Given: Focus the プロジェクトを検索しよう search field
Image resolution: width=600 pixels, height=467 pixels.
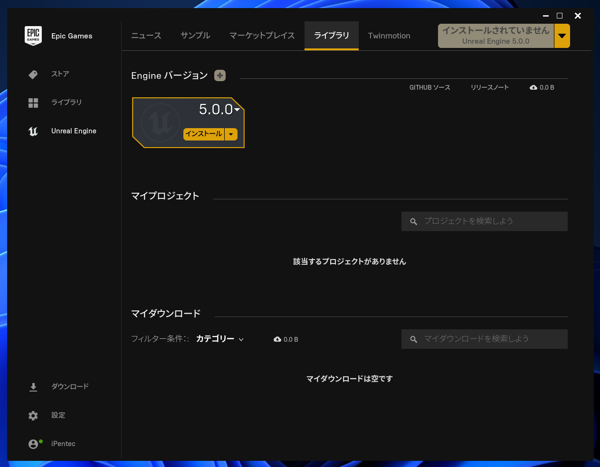Looking at the screenshot, I should click(484, 221).
